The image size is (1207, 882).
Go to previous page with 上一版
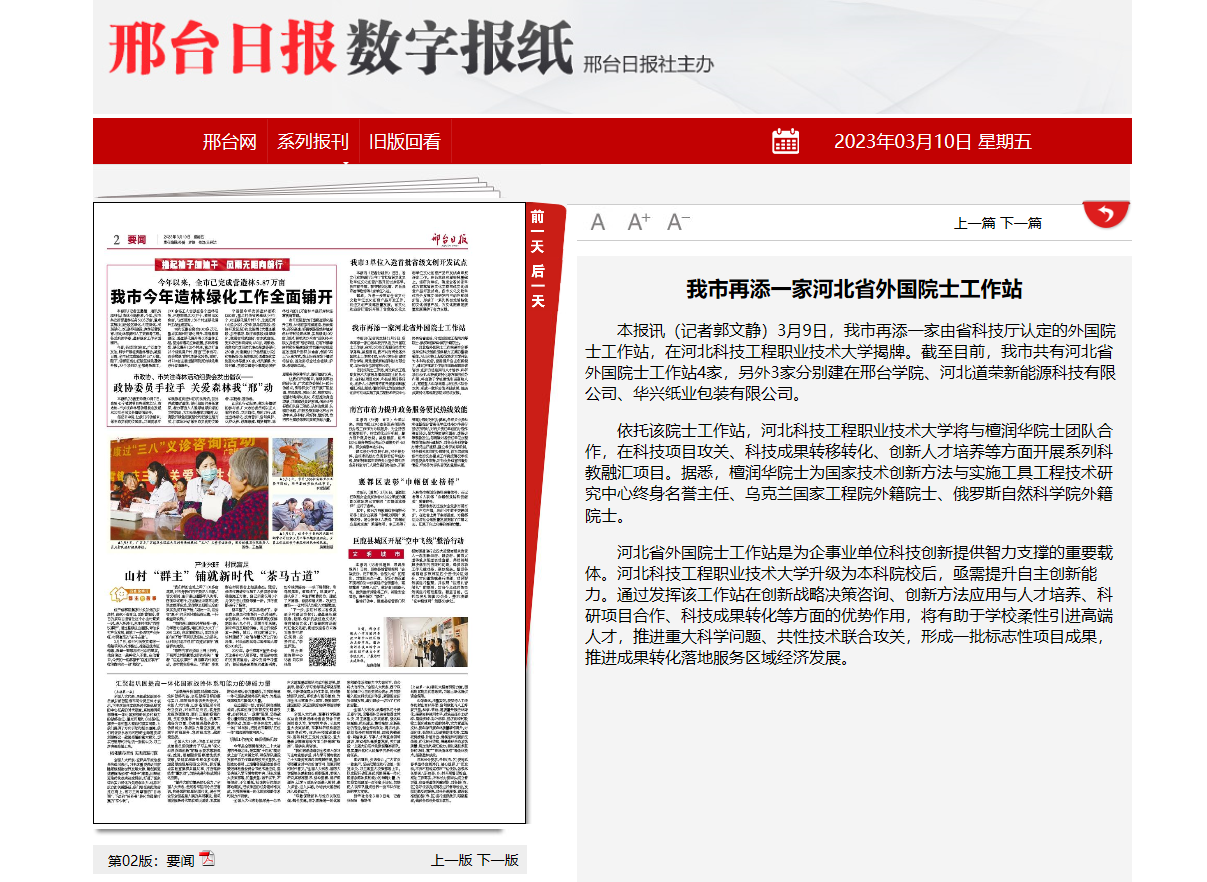tap(451, 860)
